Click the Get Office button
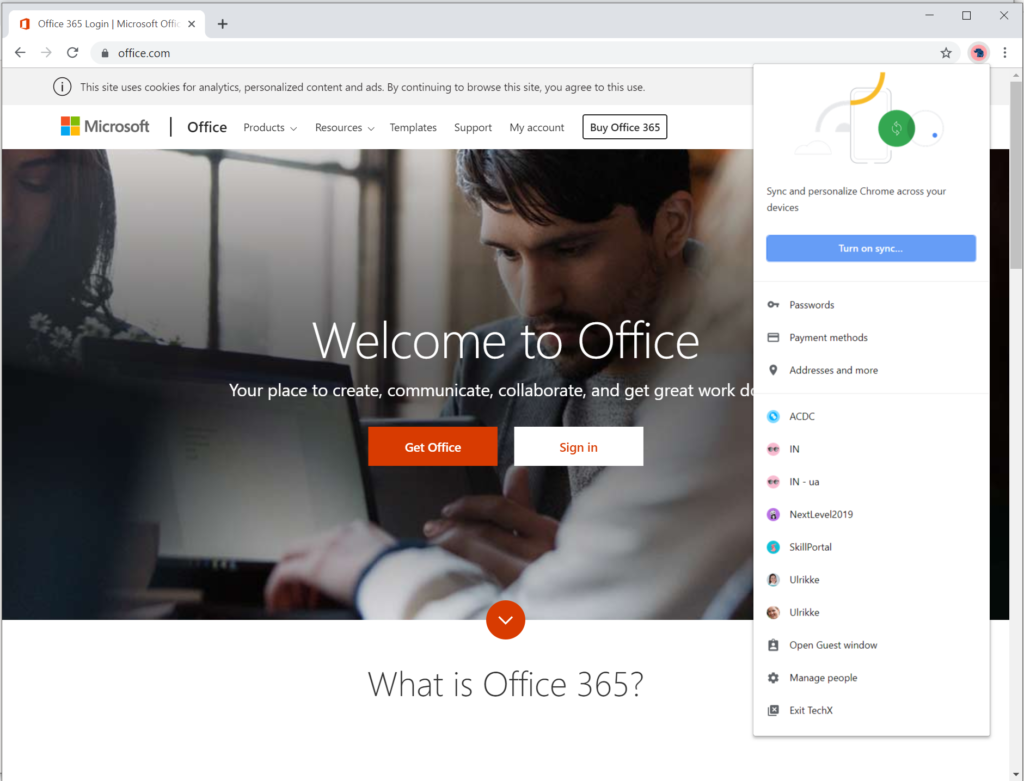 [x=432, y=447]
